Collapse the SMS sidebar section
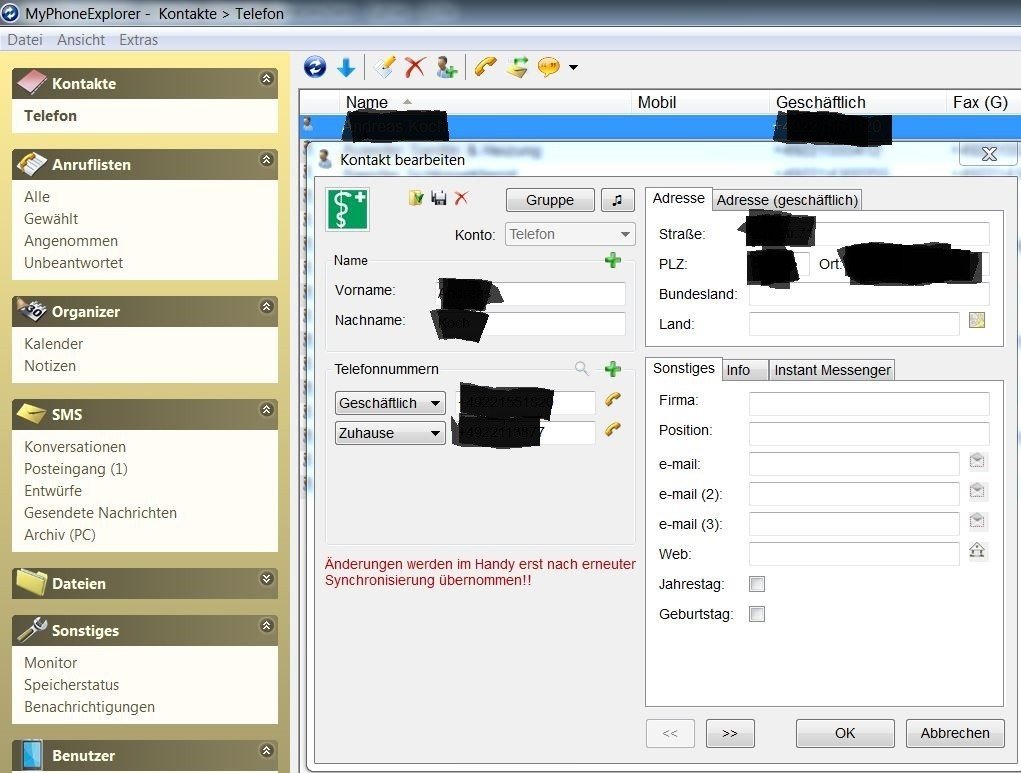Viewport: 1021px width, 773px height. (266, 410)
